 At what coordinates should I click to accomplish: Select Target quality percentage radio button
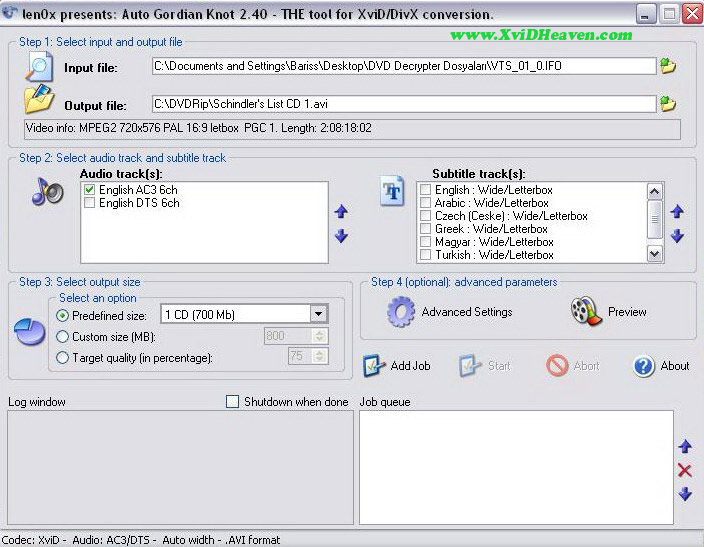tap(62, 357)
